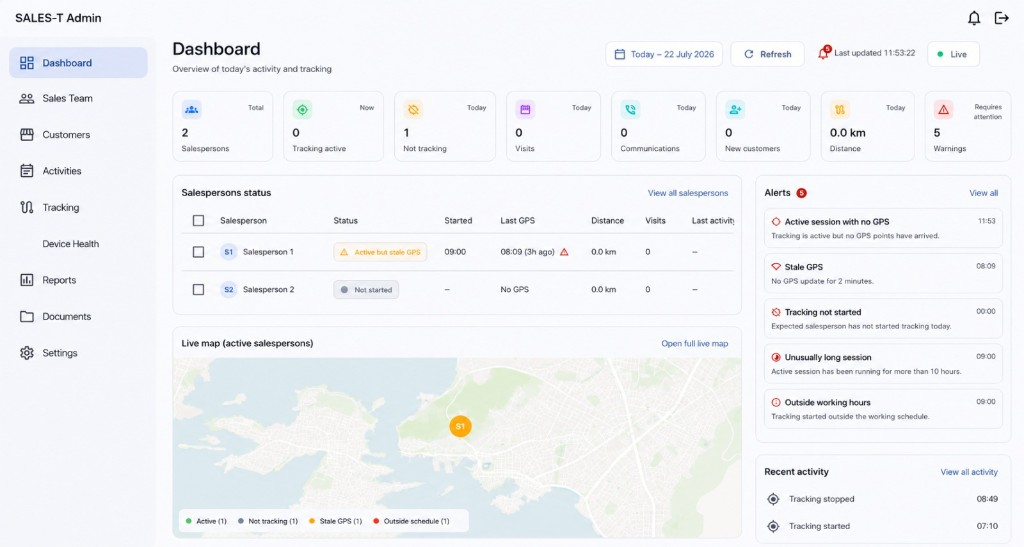The height and width of the screenshot is (547, 1024).
Task: Open notifications bell in top bar
Action: coord(974,18)
